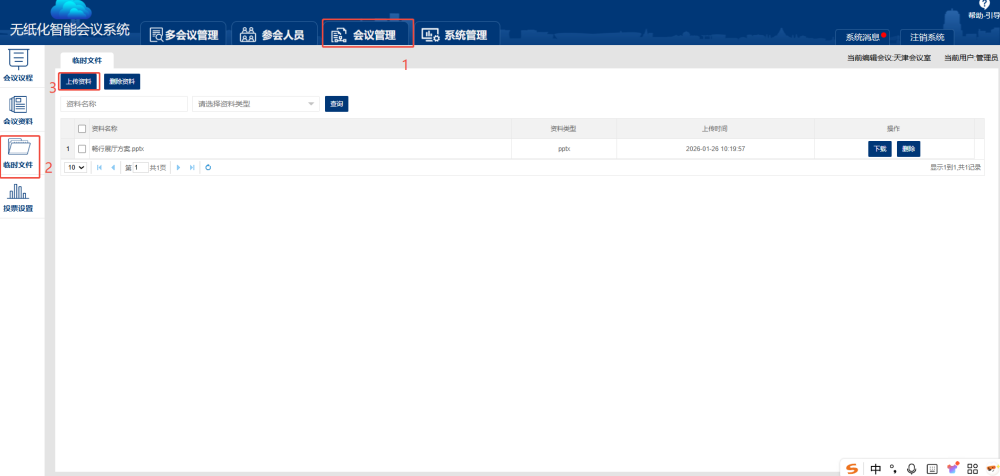Click the 查询 search button
1000x476 pixels.
pos(337,104)
